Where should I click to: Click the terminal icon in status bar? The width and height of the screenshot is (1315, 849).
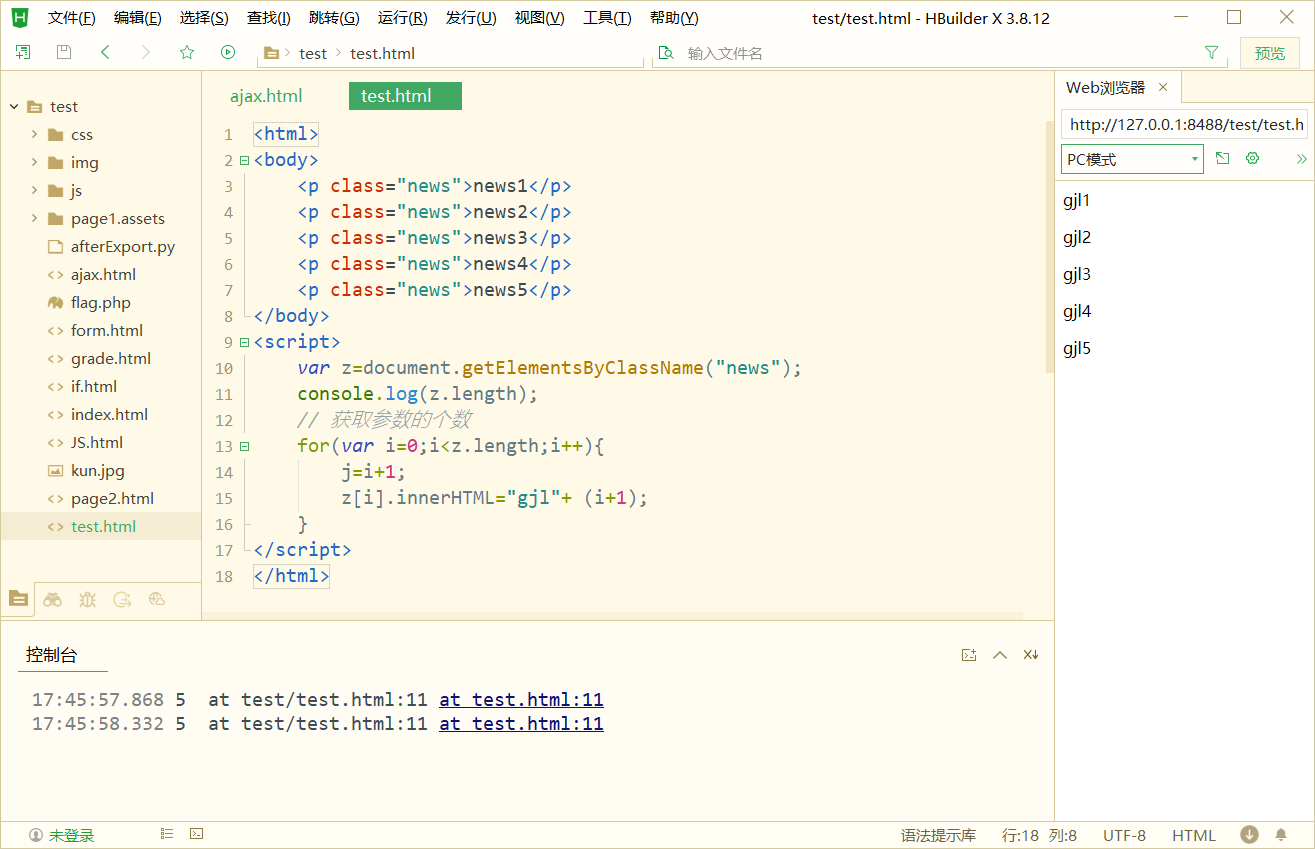pos(197,834)
